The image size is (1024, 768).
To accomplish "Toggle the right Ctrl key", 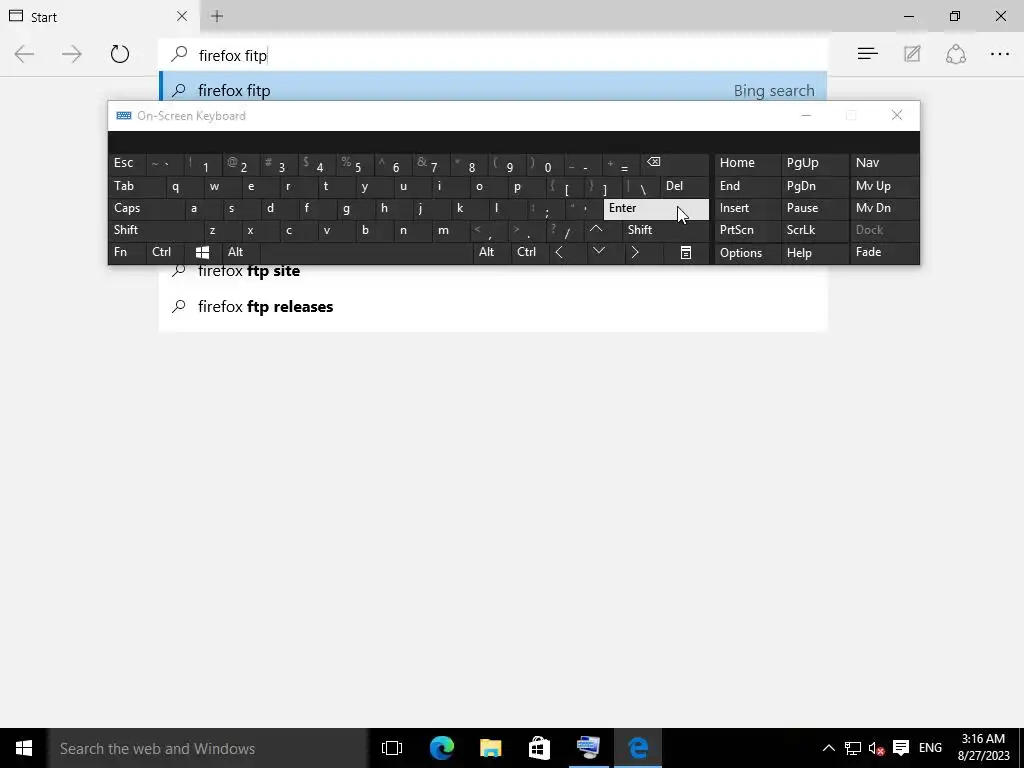I will pos(530,252).
